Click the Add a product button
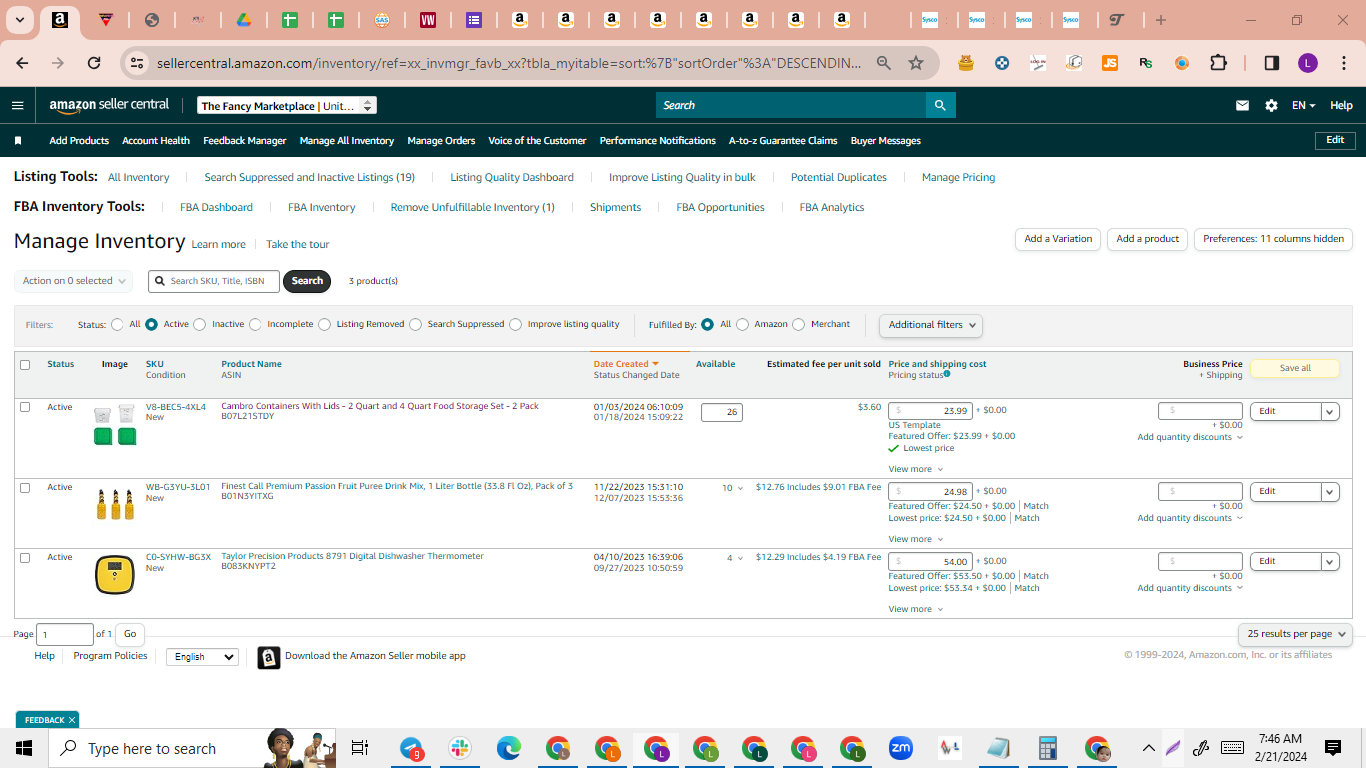The height and width of the screenshot is (768, 1366). click(x=1148, y=239)
